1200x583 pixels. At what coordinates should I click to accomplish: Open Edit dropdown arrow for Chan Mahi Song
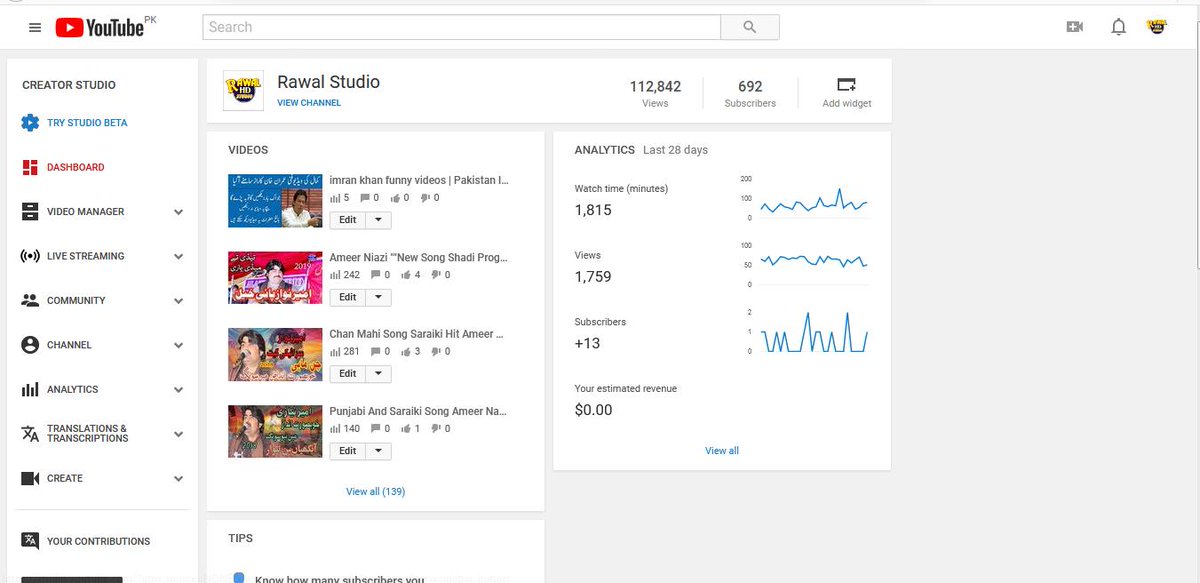click(x=378, y=374)
